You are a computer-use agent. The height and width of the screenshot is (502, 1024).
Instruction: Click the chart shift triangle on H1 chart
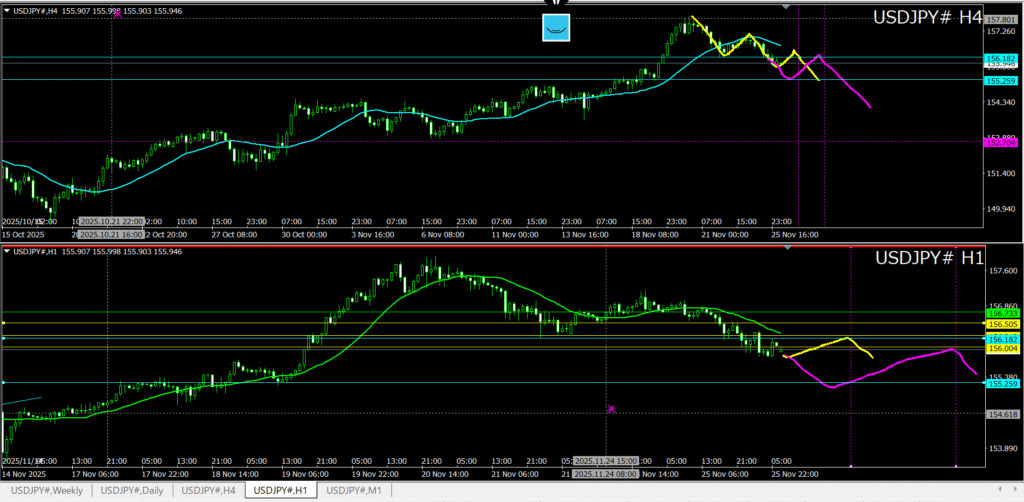(x=785, y=248)
